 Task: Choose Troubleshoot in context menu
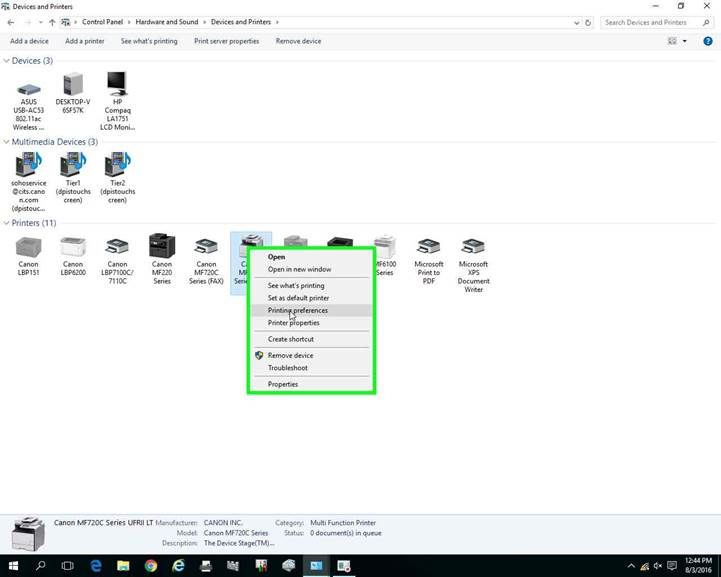[x=288, y=368]
